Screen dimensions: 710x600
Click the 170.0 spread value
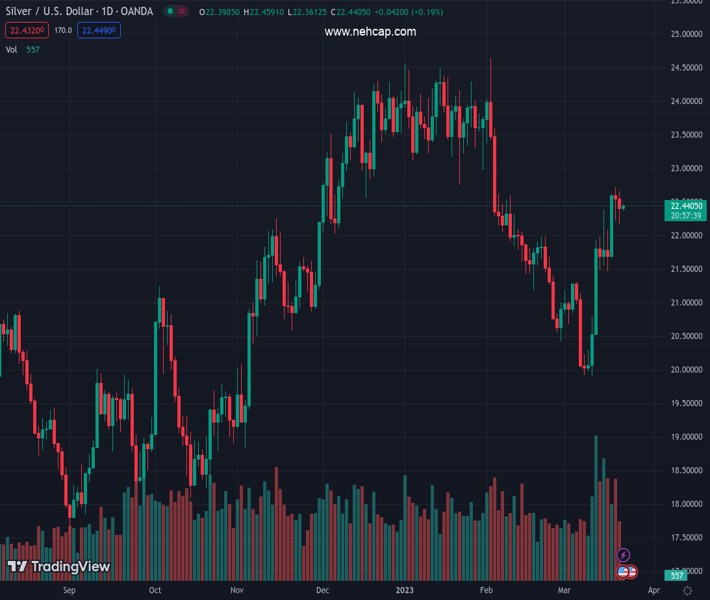pos(63,31)
